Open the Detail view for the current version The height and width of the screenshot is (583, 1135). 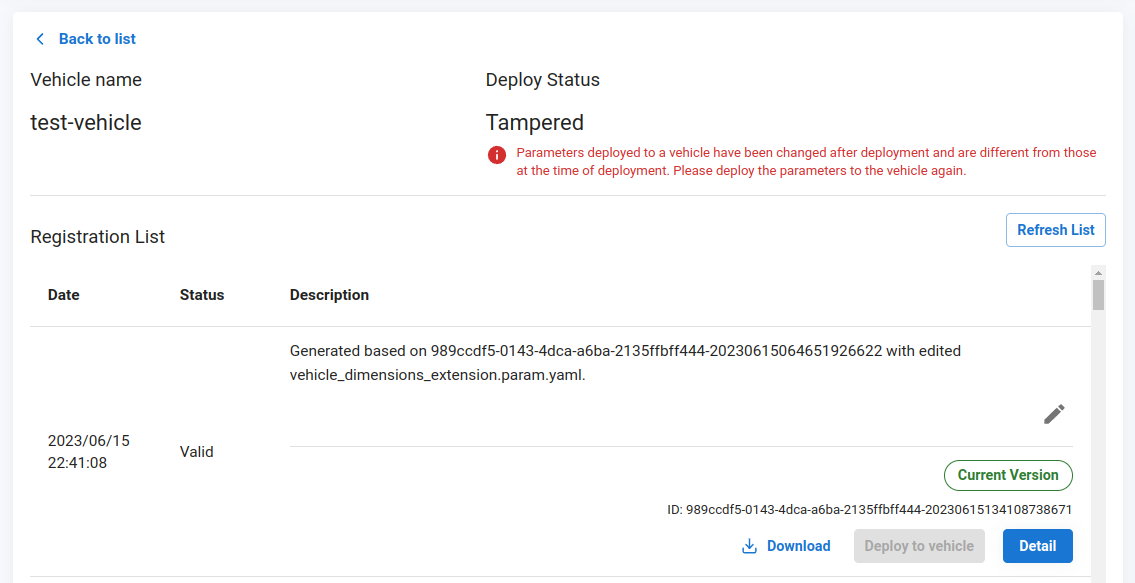tap(1037, 546)
